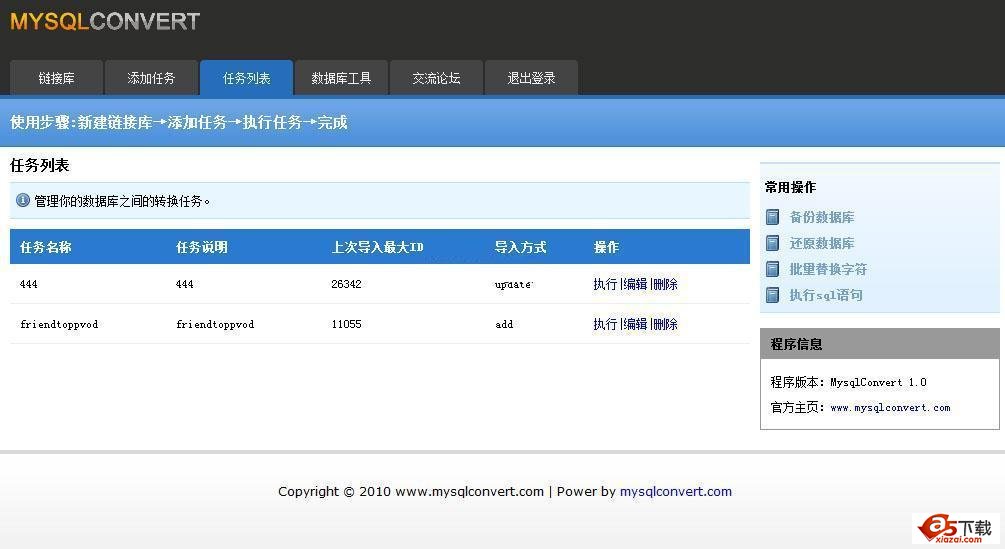
Task: Click the book icon next to 执行sql语句
Action: [772, 295]
